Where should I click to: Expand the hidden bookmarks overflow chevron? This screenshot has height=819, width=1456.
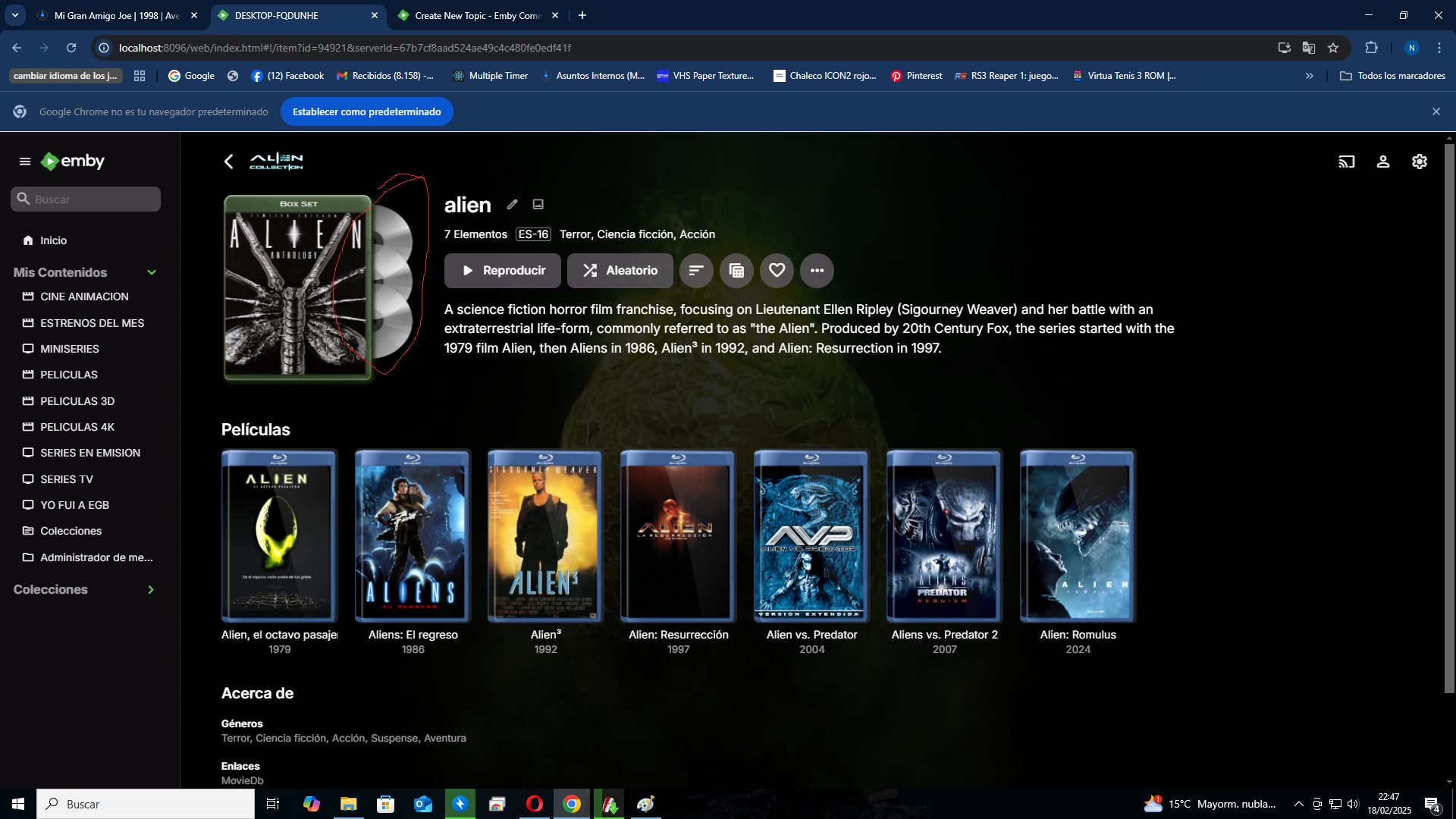point(1310,76)
